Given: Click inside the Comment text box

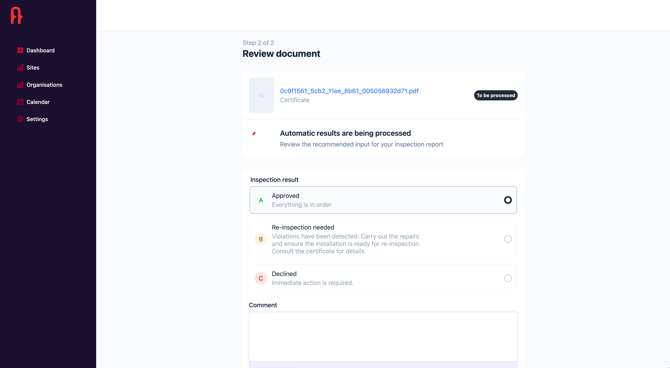Looking at the screenshot, I should pos(383,336).
